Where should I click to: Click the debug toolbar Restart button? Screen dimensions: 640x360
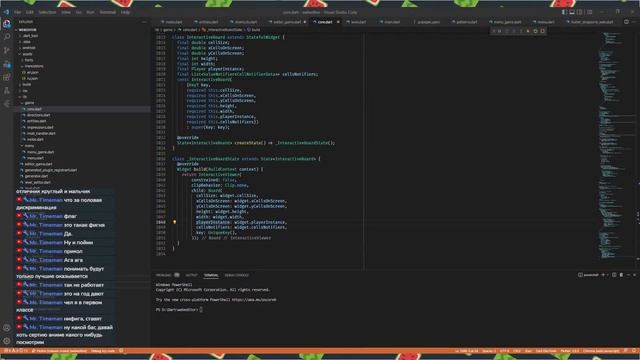(535, 31)
